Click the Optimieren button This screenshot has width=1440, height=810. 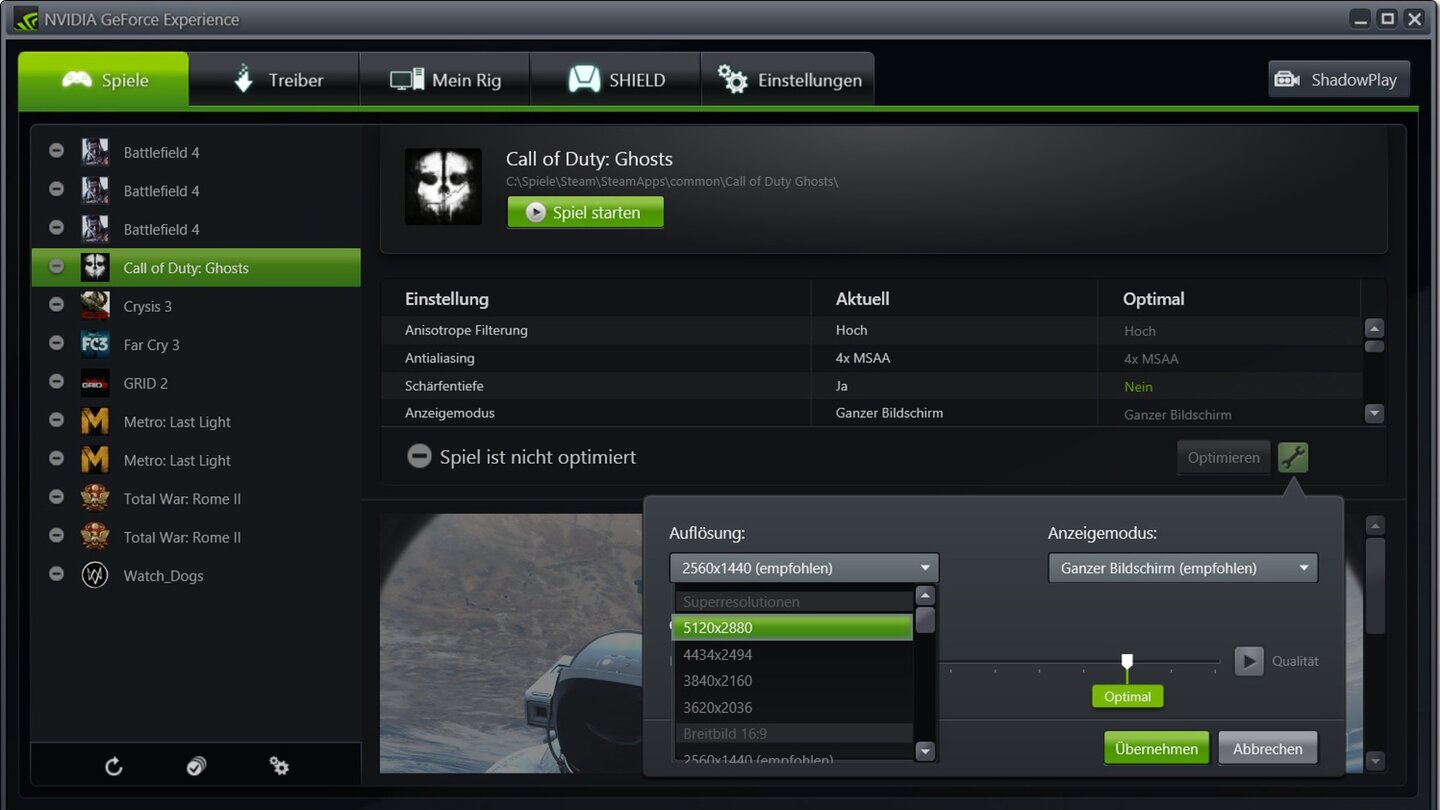(1223, 457)
